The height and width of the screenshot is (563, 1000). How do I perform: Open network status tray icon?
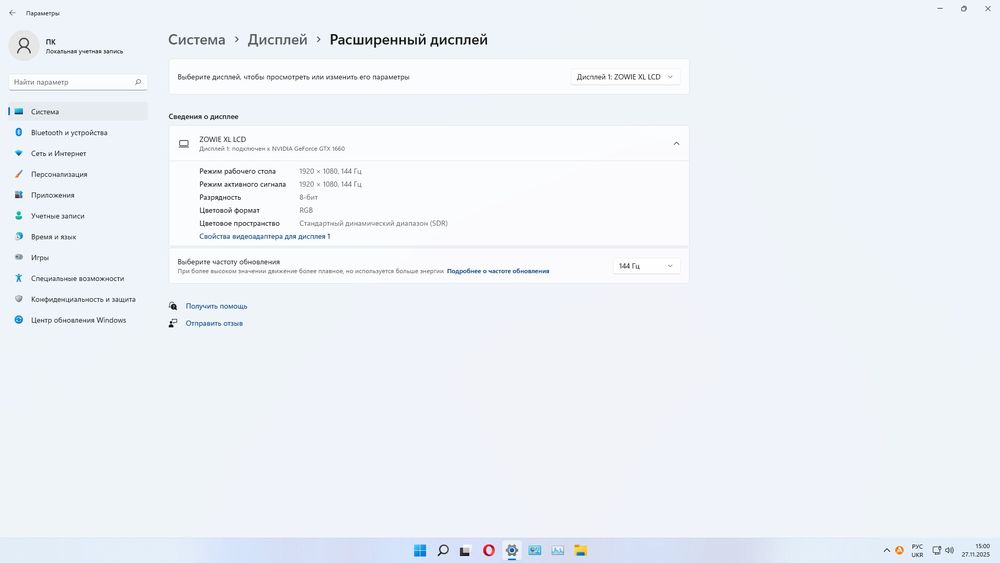pyautogui.click(x=936, y=550)
